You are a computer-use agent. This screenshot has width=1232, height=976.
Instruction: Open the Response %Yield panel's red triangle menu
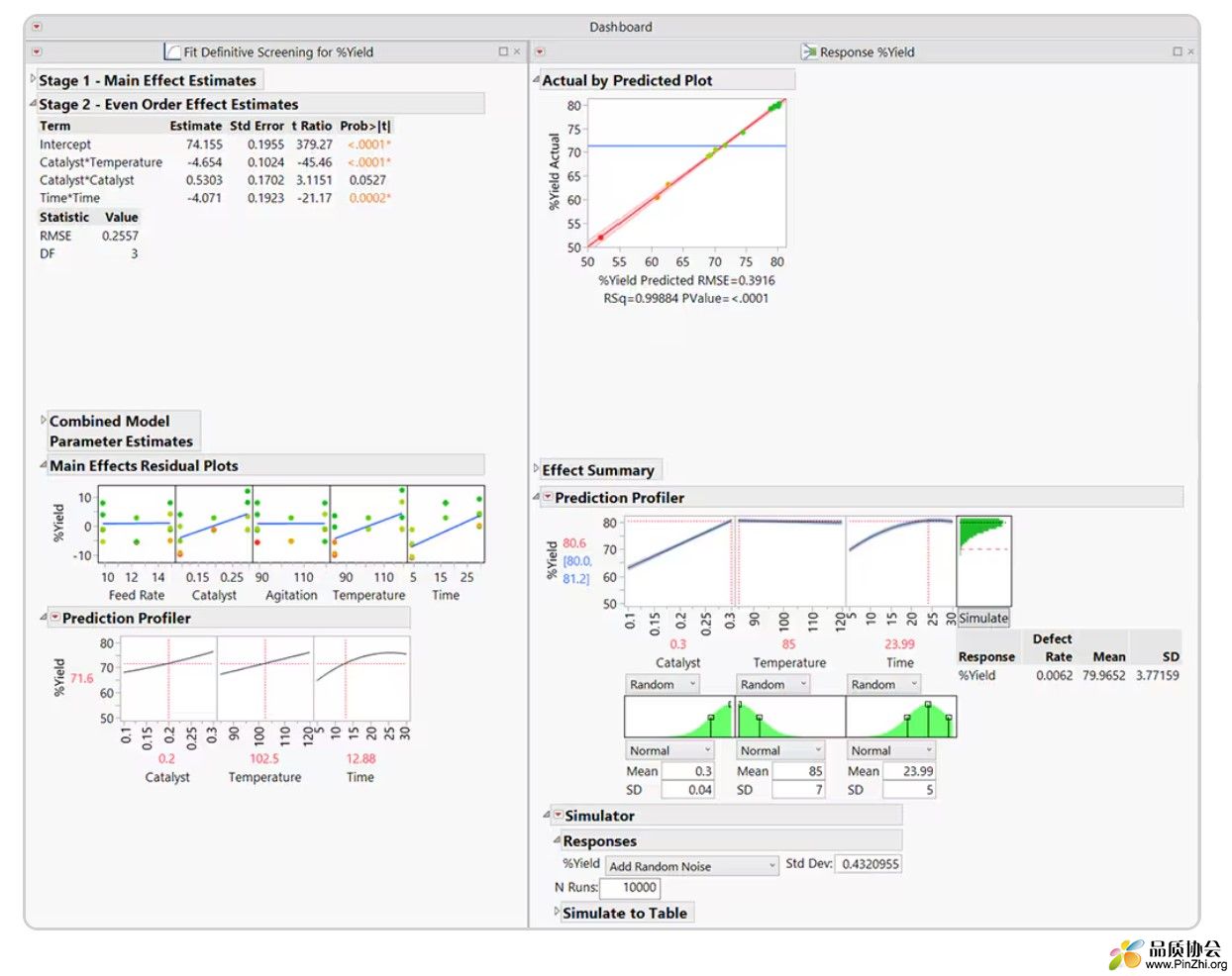pyautogui.click(x=539, y=51)
